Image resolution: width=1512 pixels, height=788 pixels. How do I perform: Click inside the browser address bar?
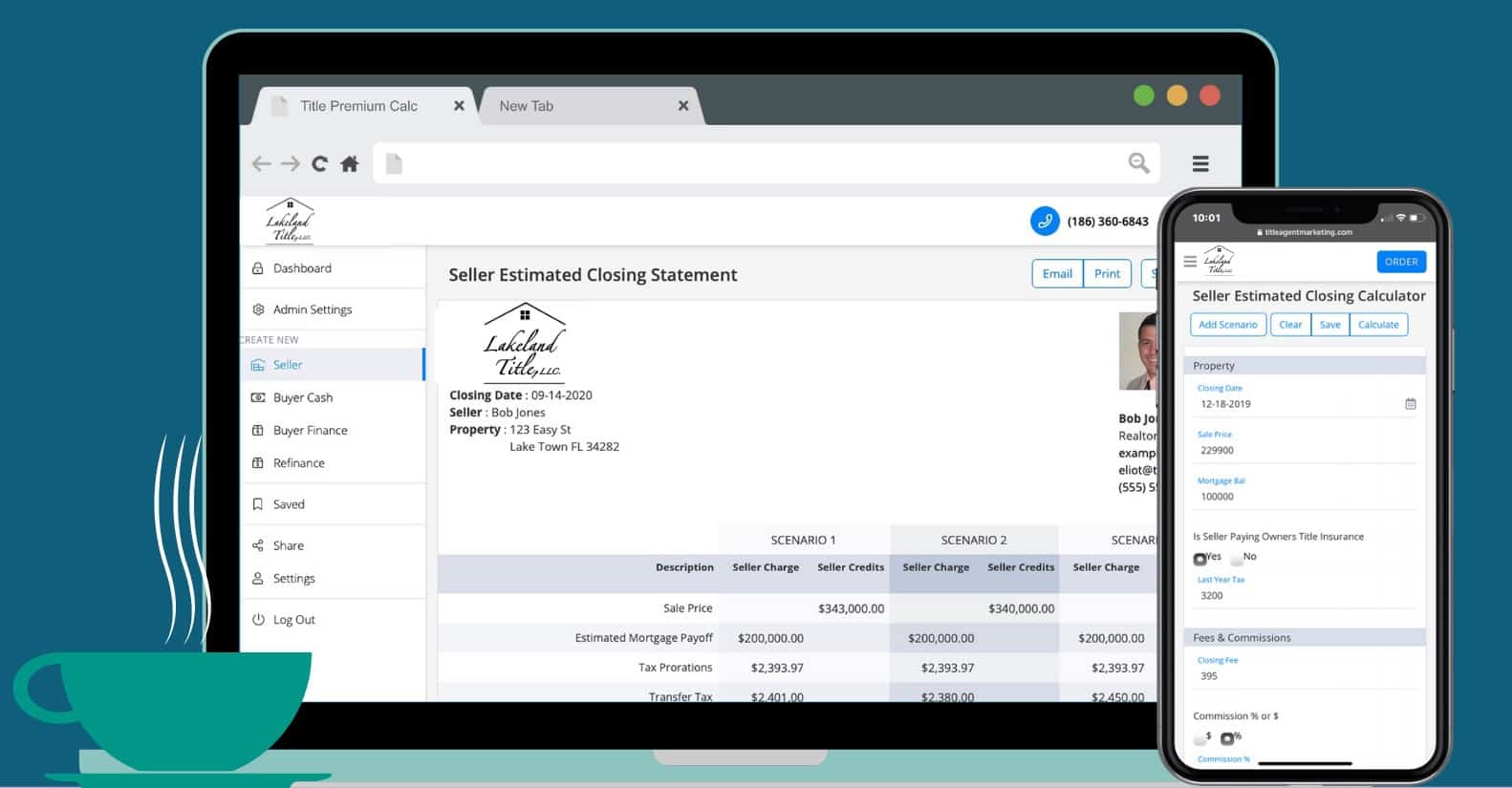point(766,163)
